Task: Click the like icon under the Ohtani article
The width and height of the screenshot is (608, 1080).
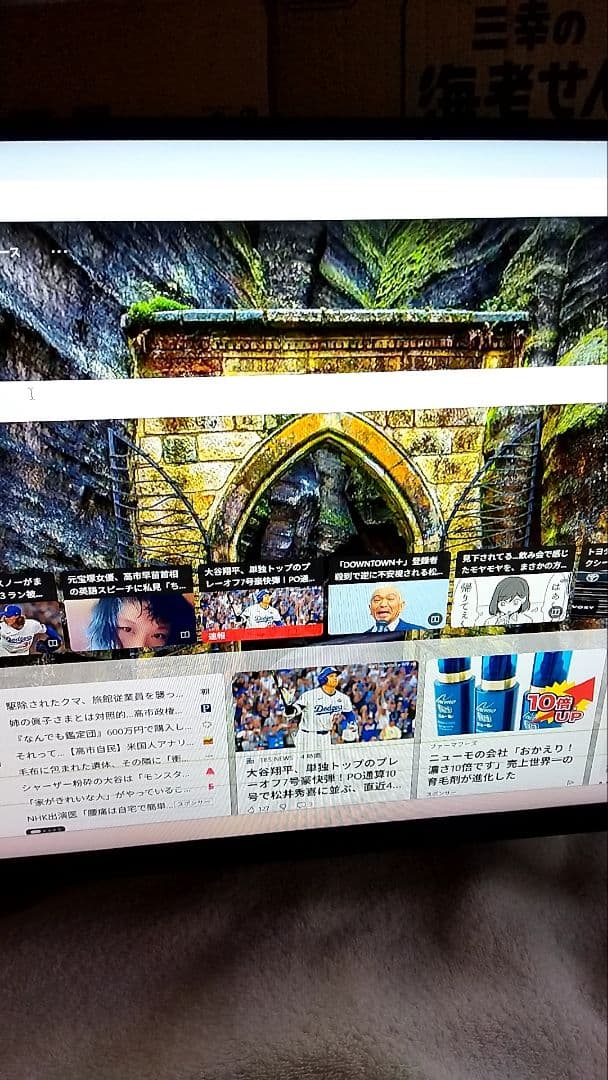Action: (x=252, y=808)
